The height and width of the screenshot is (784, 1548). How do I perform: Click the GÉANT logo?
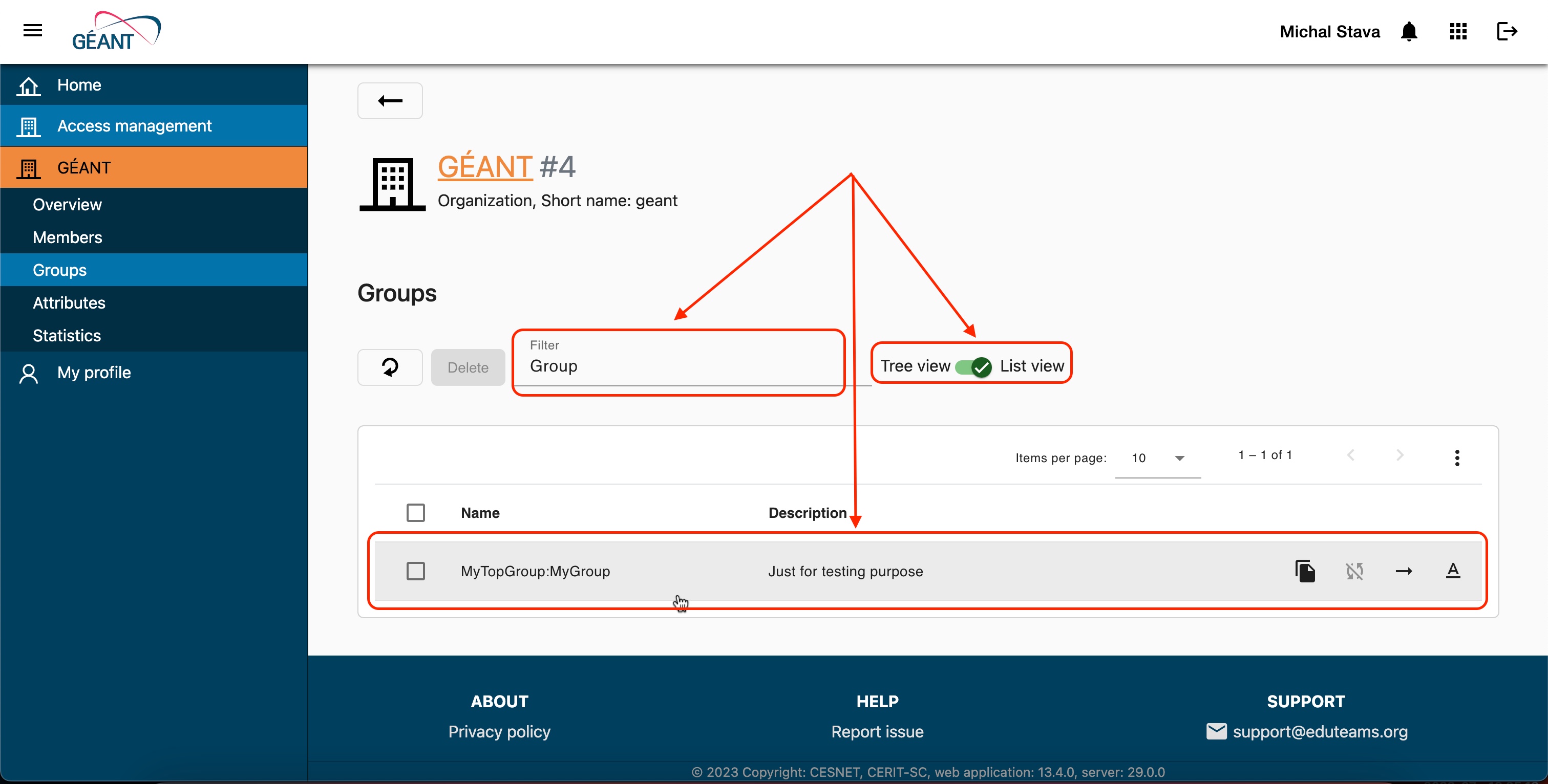click(117, 31)
